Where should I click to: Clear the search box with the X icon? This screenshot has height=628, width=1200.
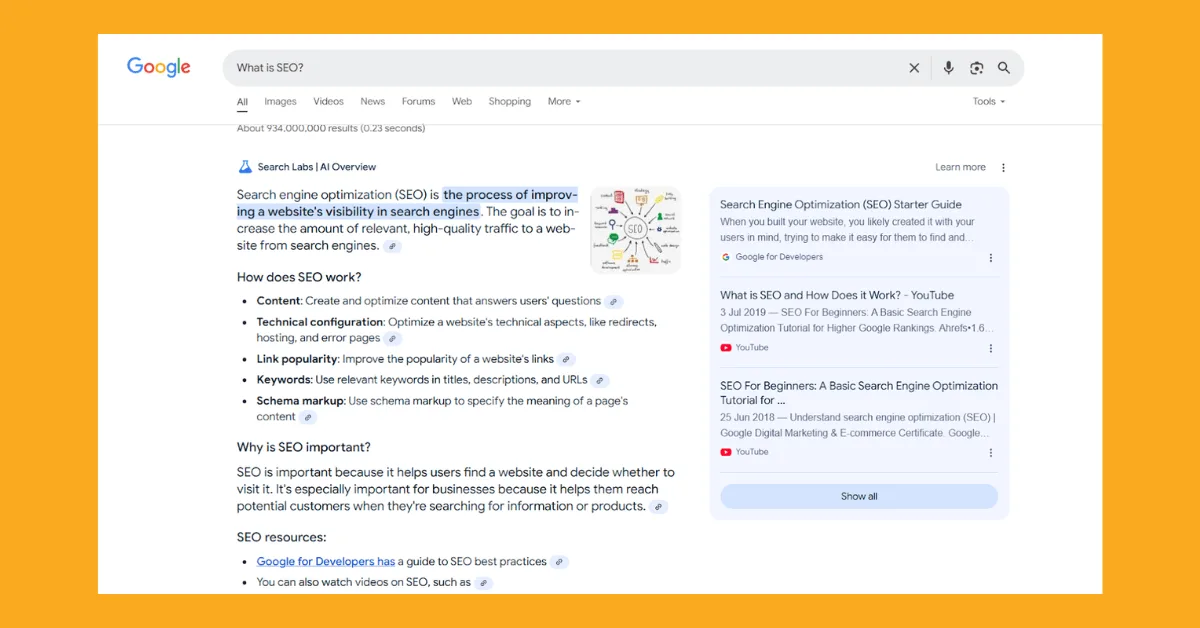pyautogui.click(x=914, y=68)
